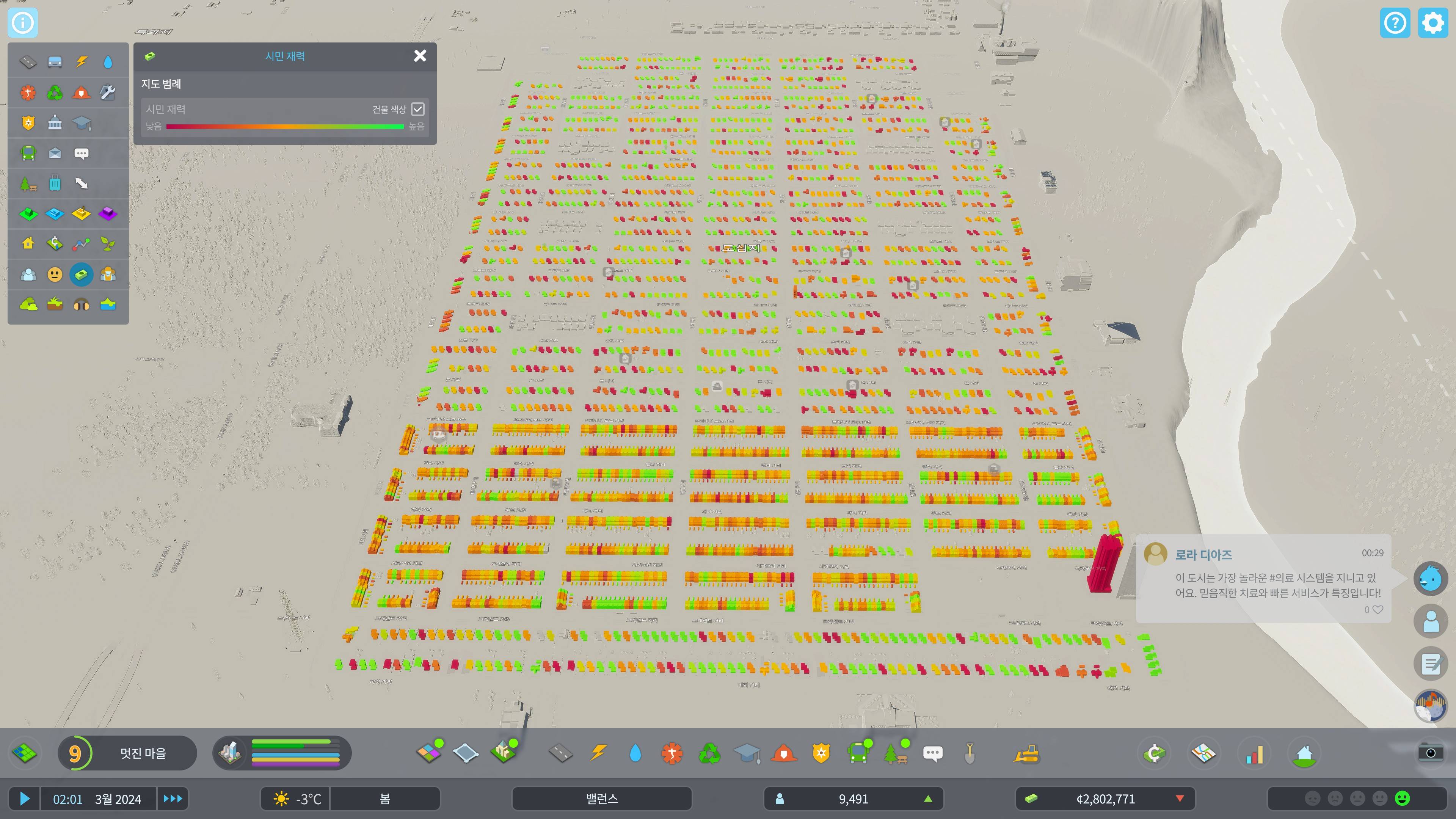Expand the population 9,491 panel
The height and width of the screenshot is (819, 1456).
pos(853,799)
